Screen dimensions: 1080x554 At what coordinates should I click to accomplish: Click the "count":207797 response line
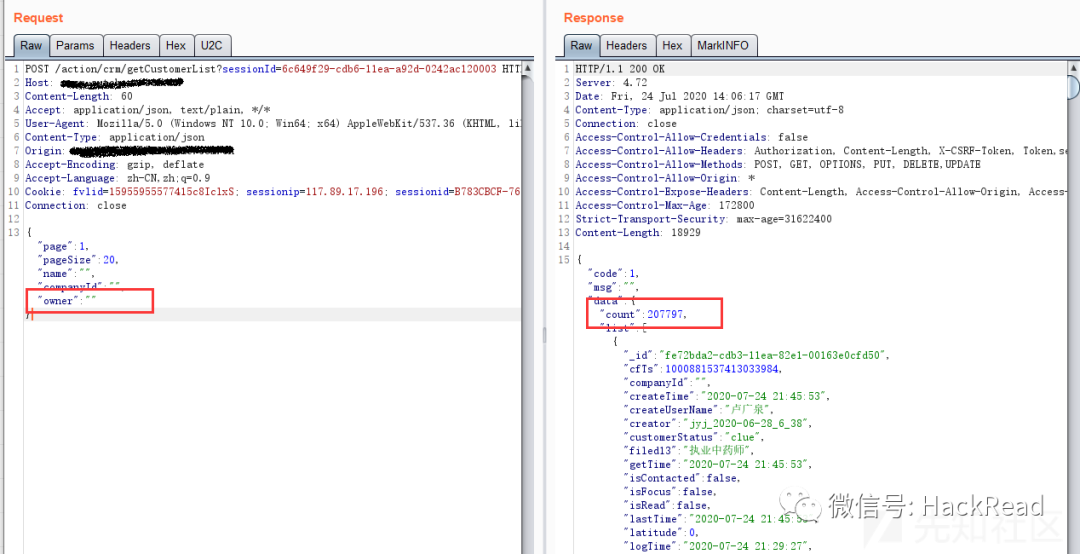tap(643, 315)
